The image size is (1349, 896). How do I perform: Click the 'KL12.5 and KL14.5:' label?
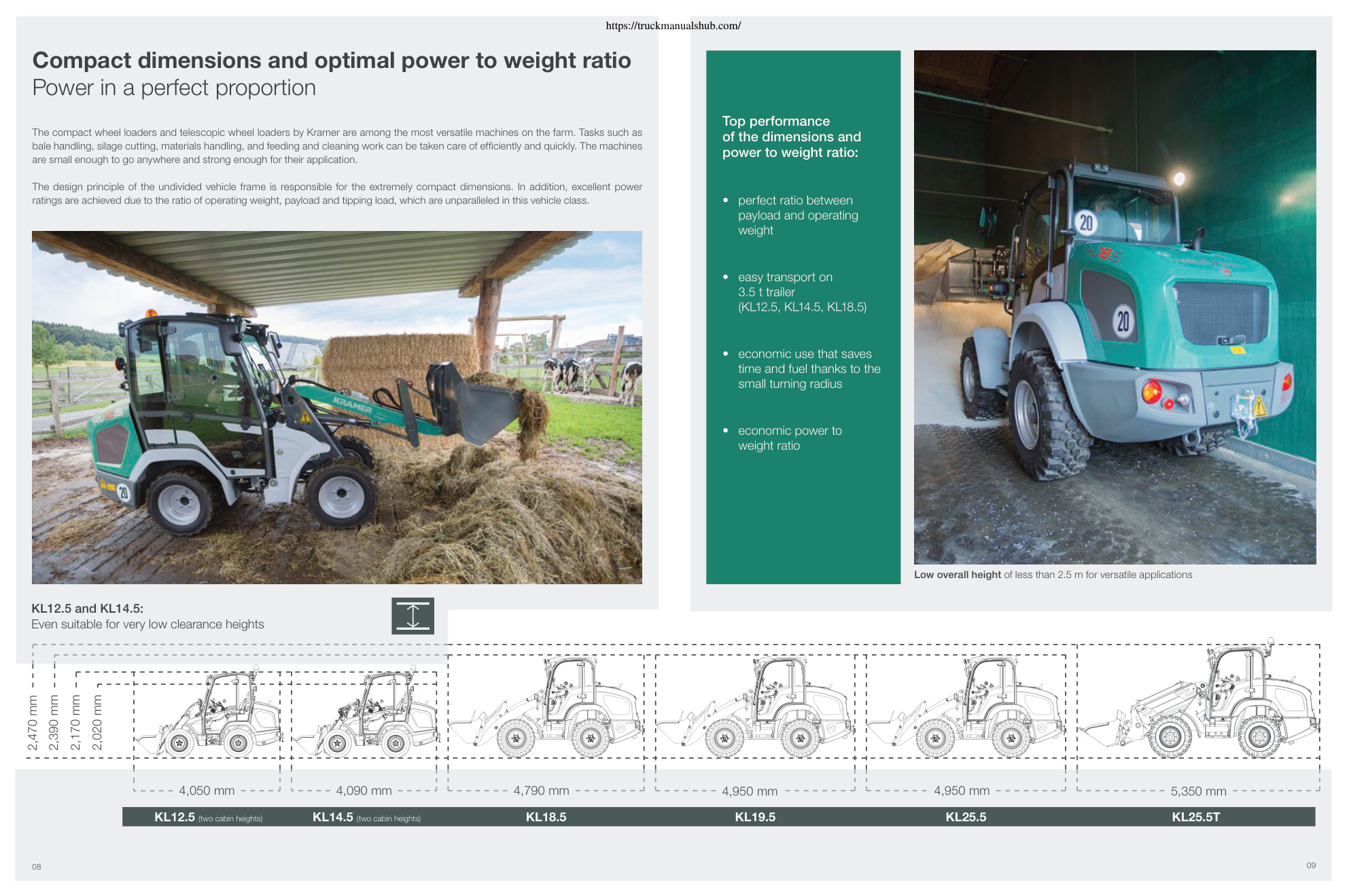click(x=88, y=609)
